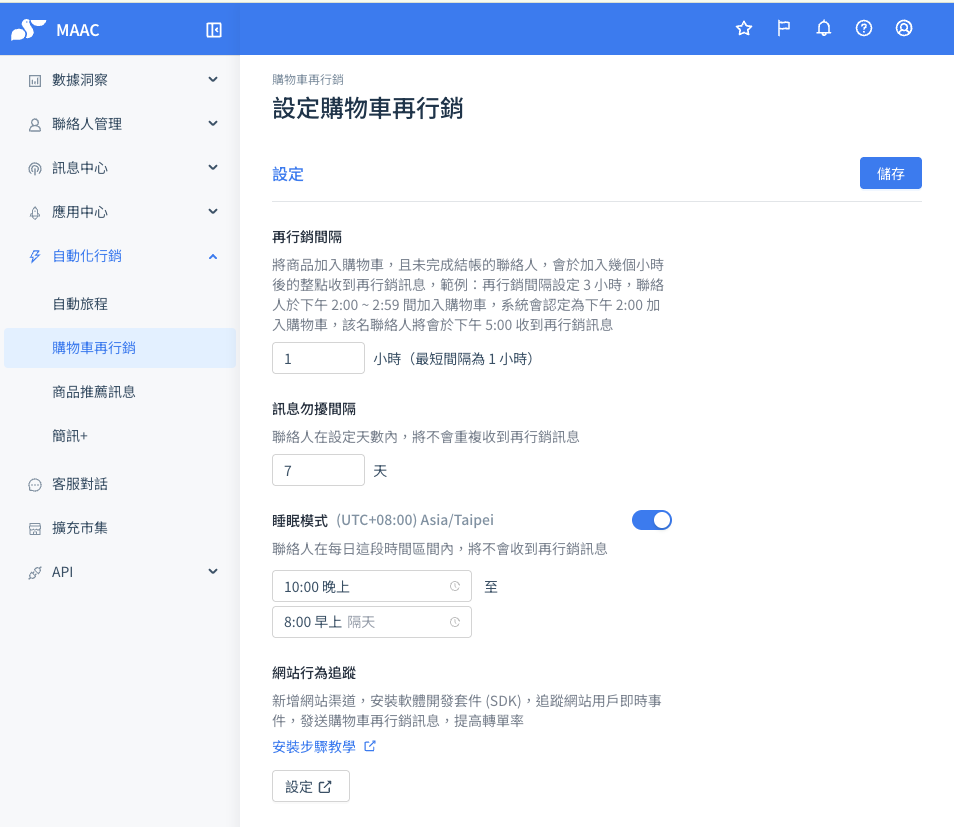Click the 數據洞察 chart icon
The height and width of the screenshot is (827, 954).
[35, 80]
